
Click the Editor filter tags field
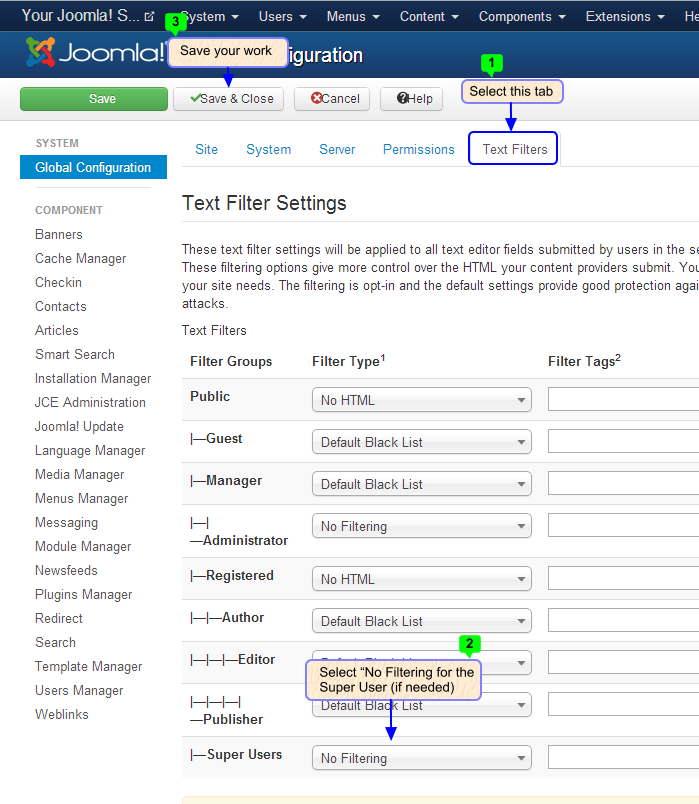click(x=623, y=662)
